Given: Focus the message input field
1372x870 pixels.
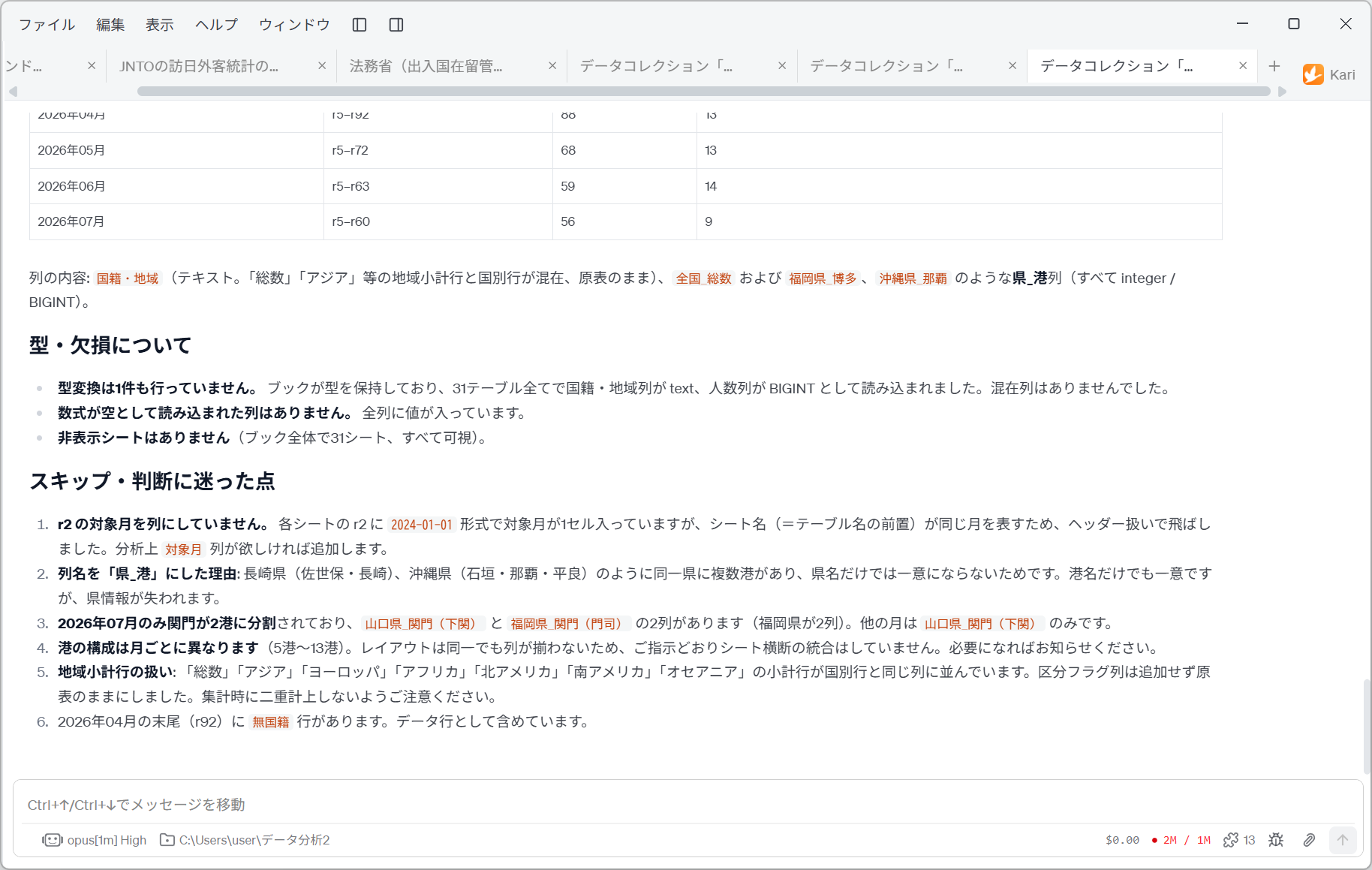Looking at the screenshot, I should (x=688, y=805).
